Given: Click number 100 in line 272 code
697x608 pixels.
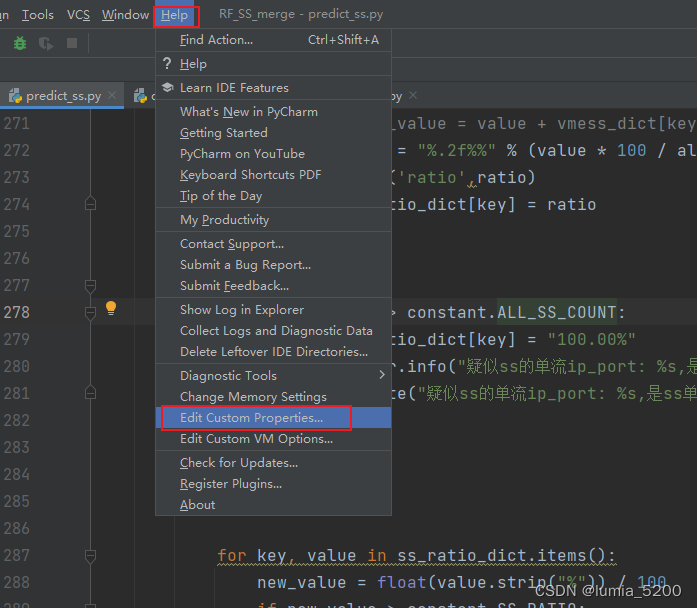Looking at the screenshot, I should click(631, 150).
